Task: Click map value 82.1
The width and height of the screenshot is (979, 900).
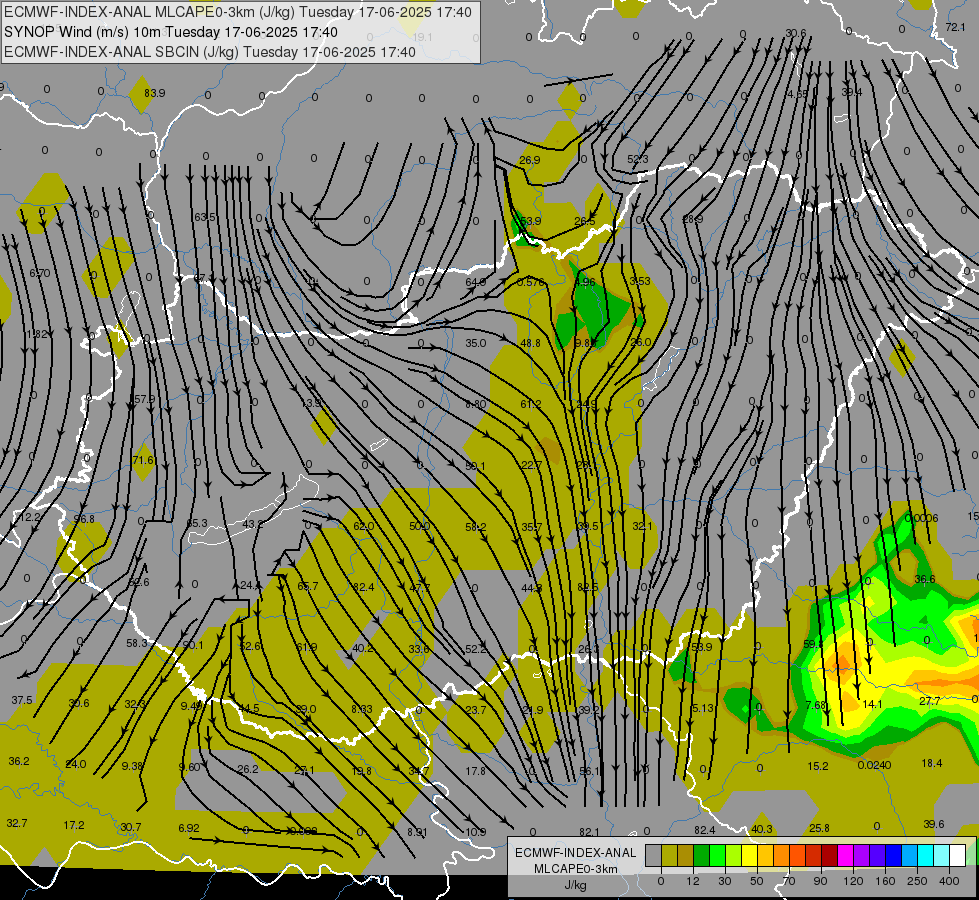Action: 589,831
